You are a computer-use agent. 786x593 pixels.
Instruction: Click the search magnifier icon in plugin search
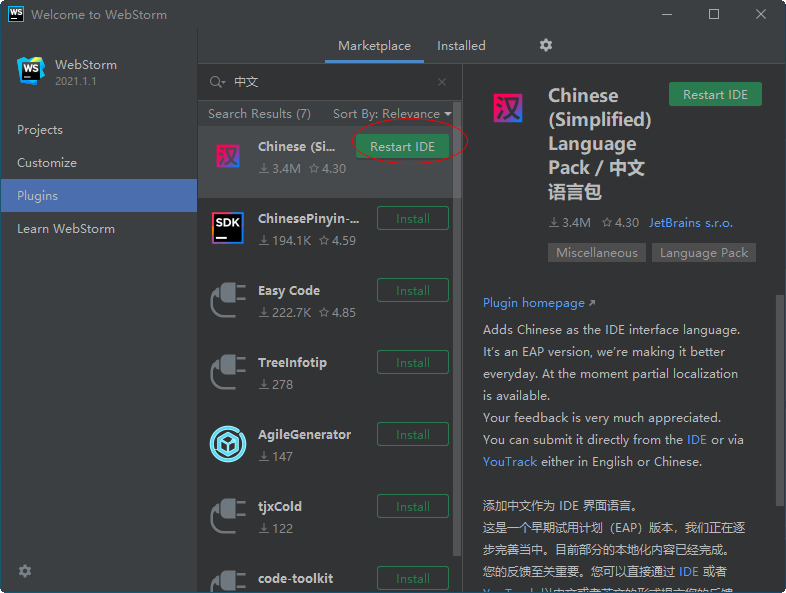[217, 82]
